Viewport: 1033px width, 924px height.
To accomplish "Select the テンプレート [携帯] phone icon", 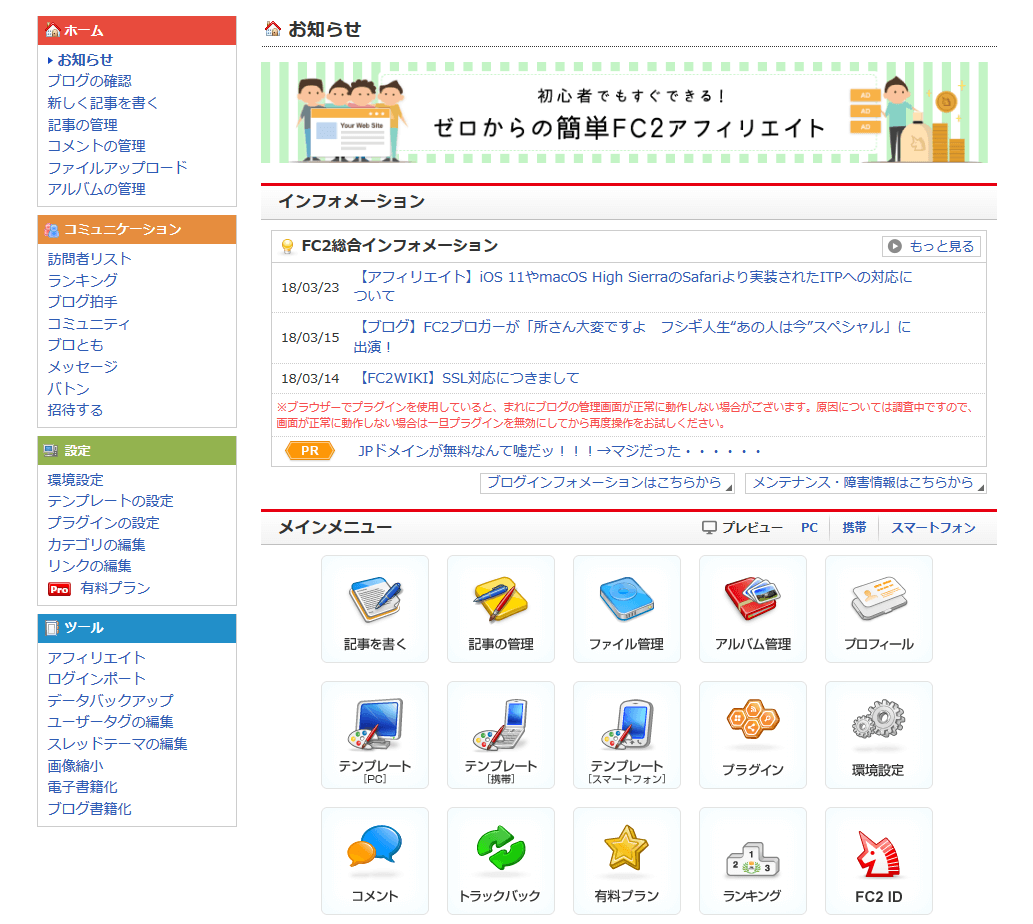I will (501, 734).
